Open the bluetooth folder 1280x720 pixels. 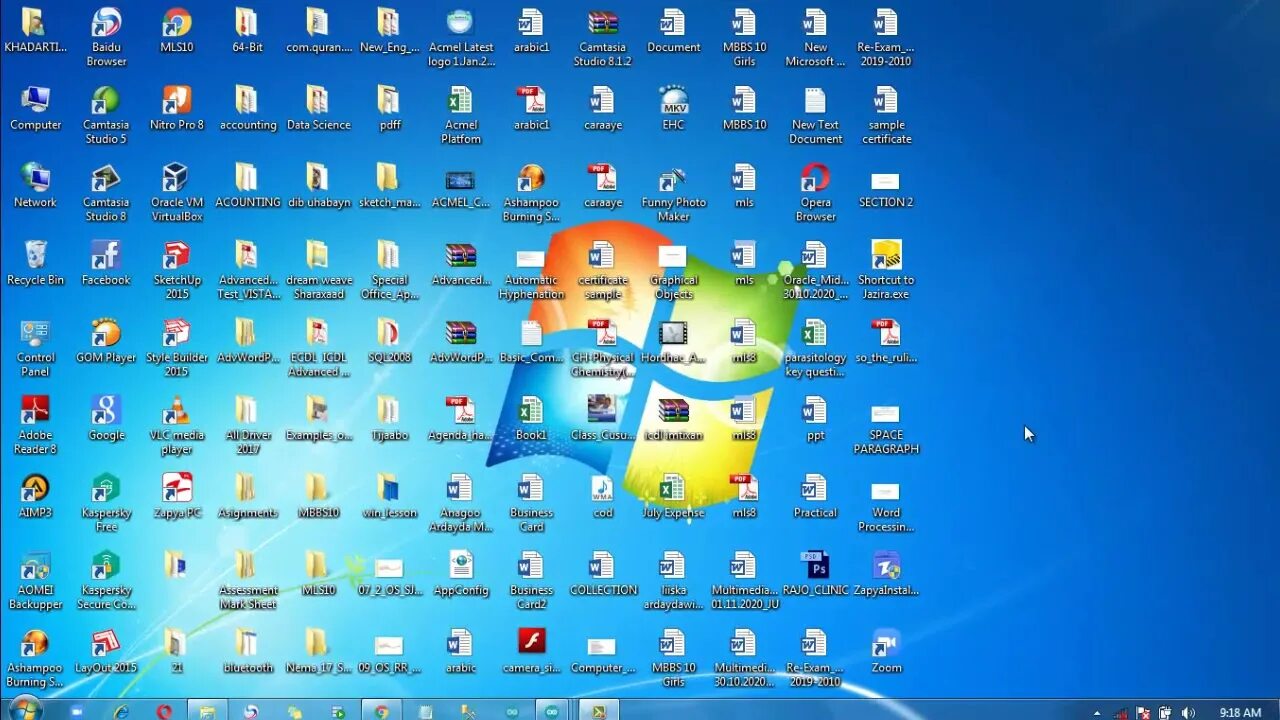(x=247, y=651)
